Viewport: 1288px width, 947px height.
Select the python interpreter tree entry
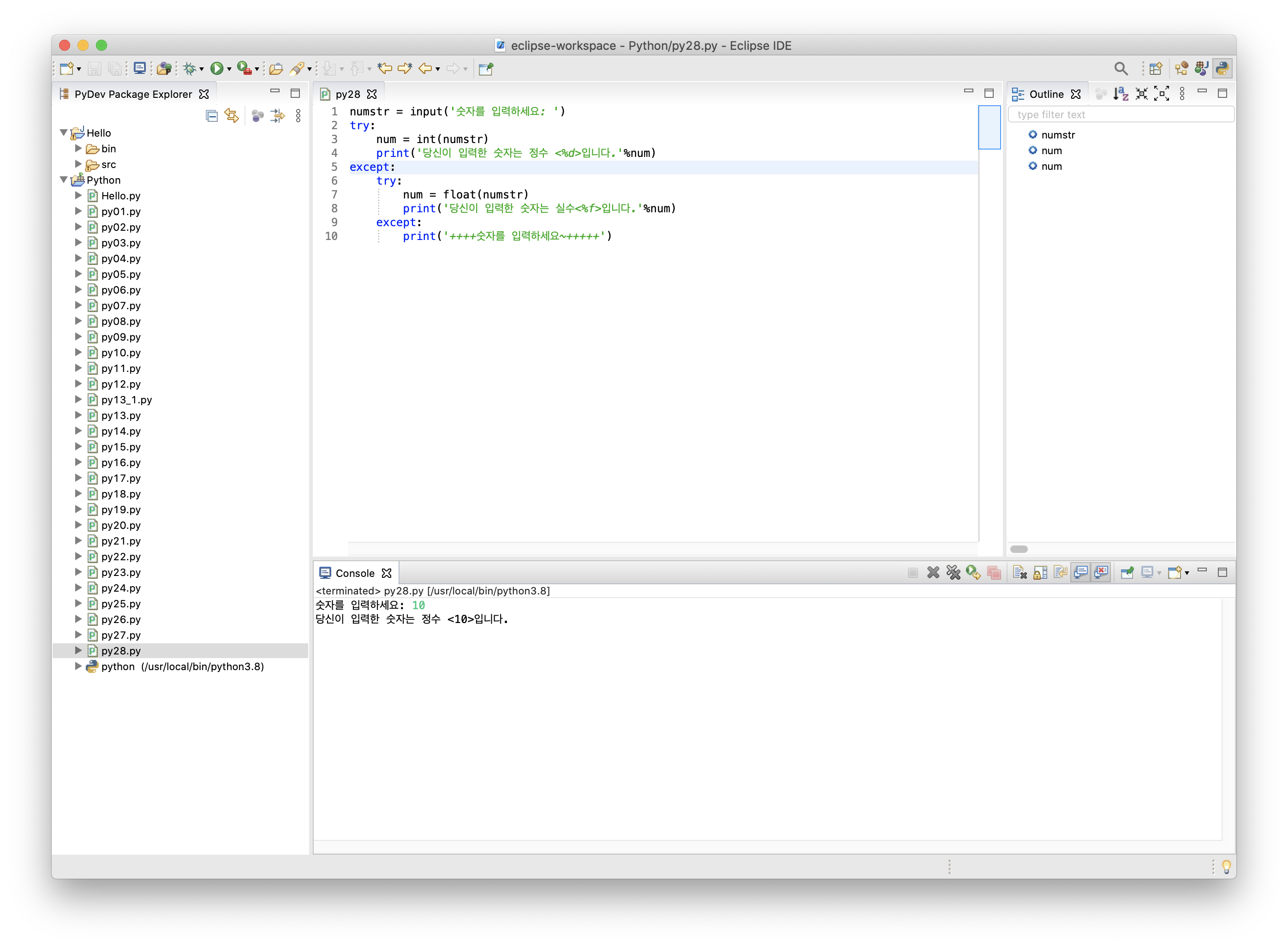pos(182,666)
